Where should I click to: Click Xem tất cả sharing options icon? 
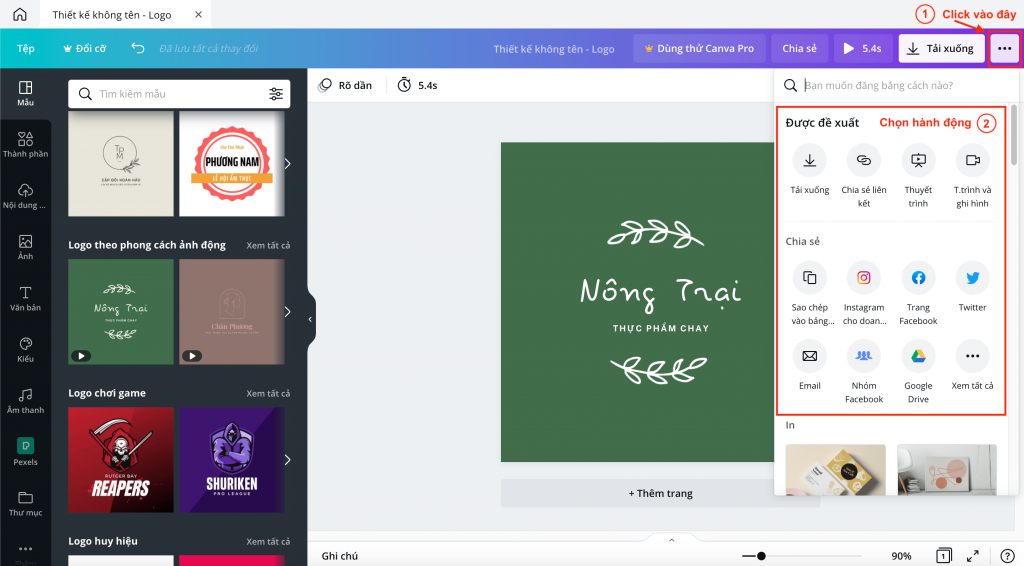tap(972, 356)
